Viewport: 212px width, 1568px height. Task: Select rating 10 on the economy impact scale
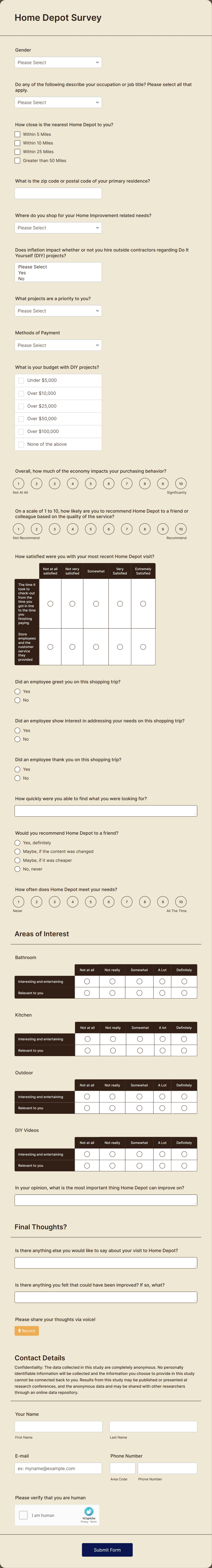[x=180, y=484]
